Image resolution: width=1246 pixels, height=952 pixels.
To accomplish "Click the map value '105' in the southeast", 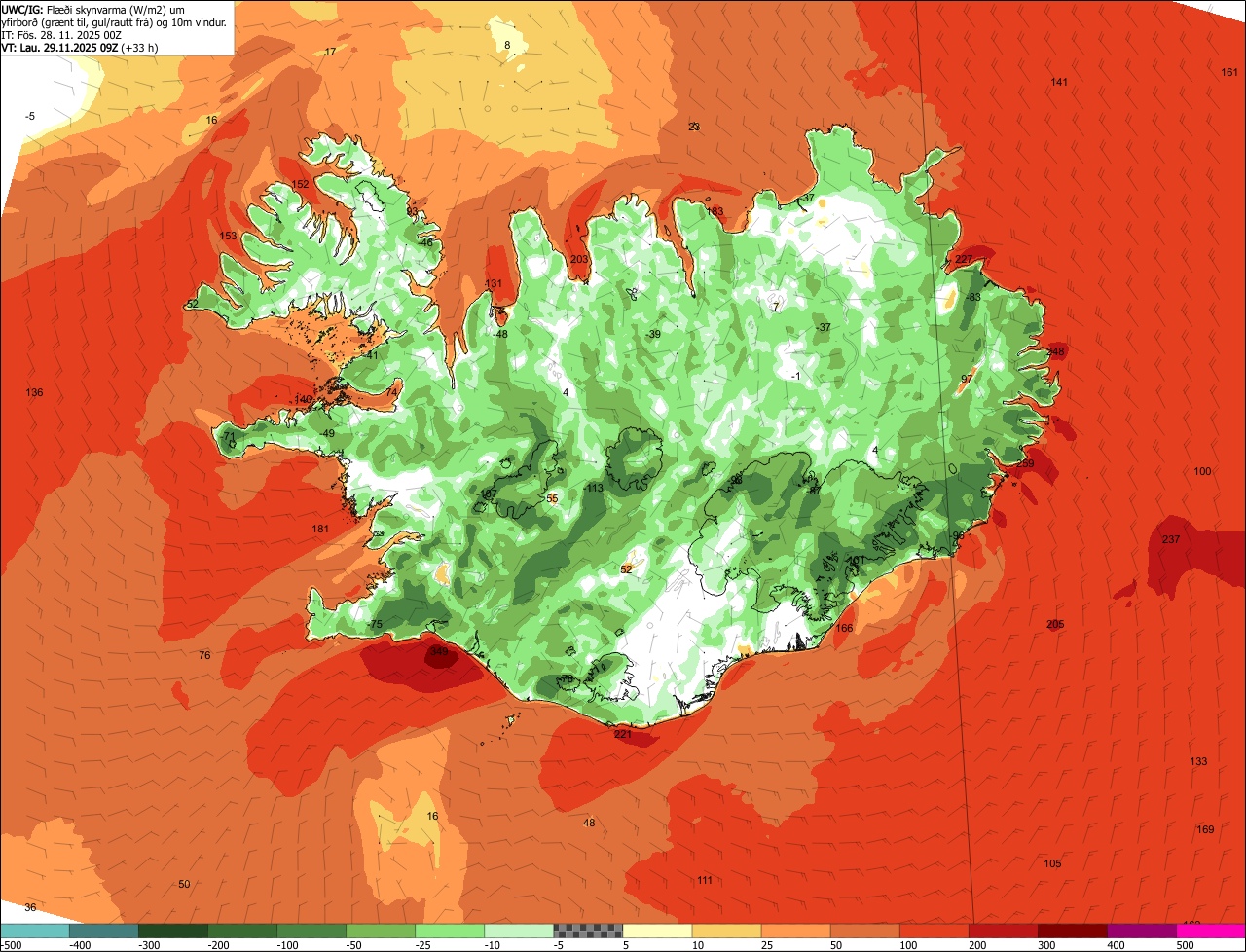I will point(1052,864).
